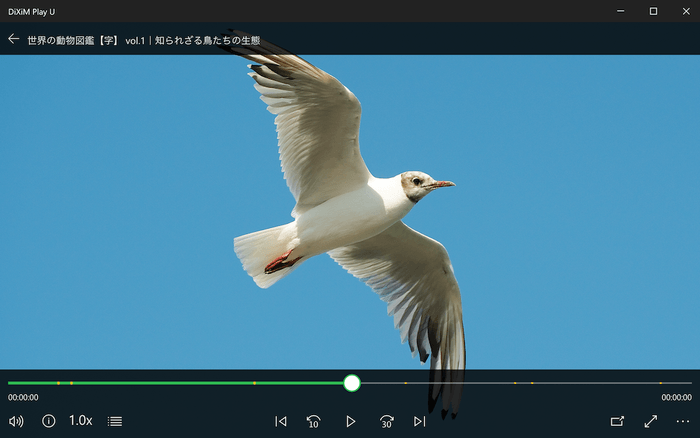Mute the audio with speaker icon
The height and width of the screenshot is (438, 700).
click(x=16, y=421)
